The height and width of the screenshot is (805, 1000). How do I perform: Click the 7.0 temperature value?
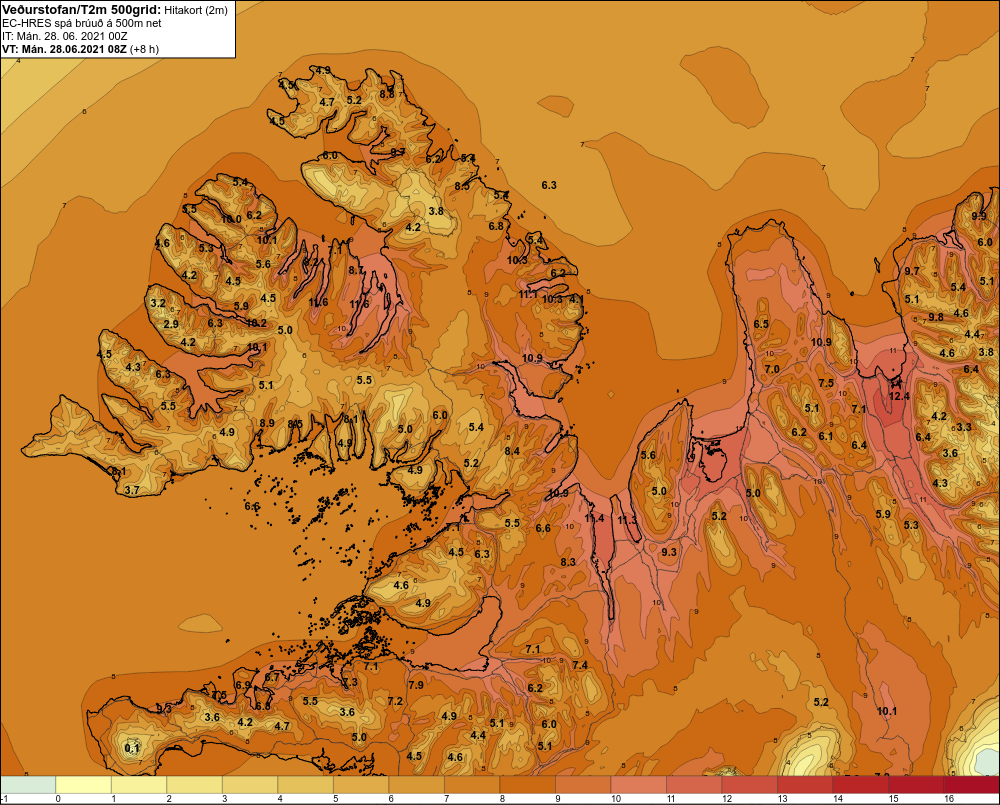click(x=772, y=369)
